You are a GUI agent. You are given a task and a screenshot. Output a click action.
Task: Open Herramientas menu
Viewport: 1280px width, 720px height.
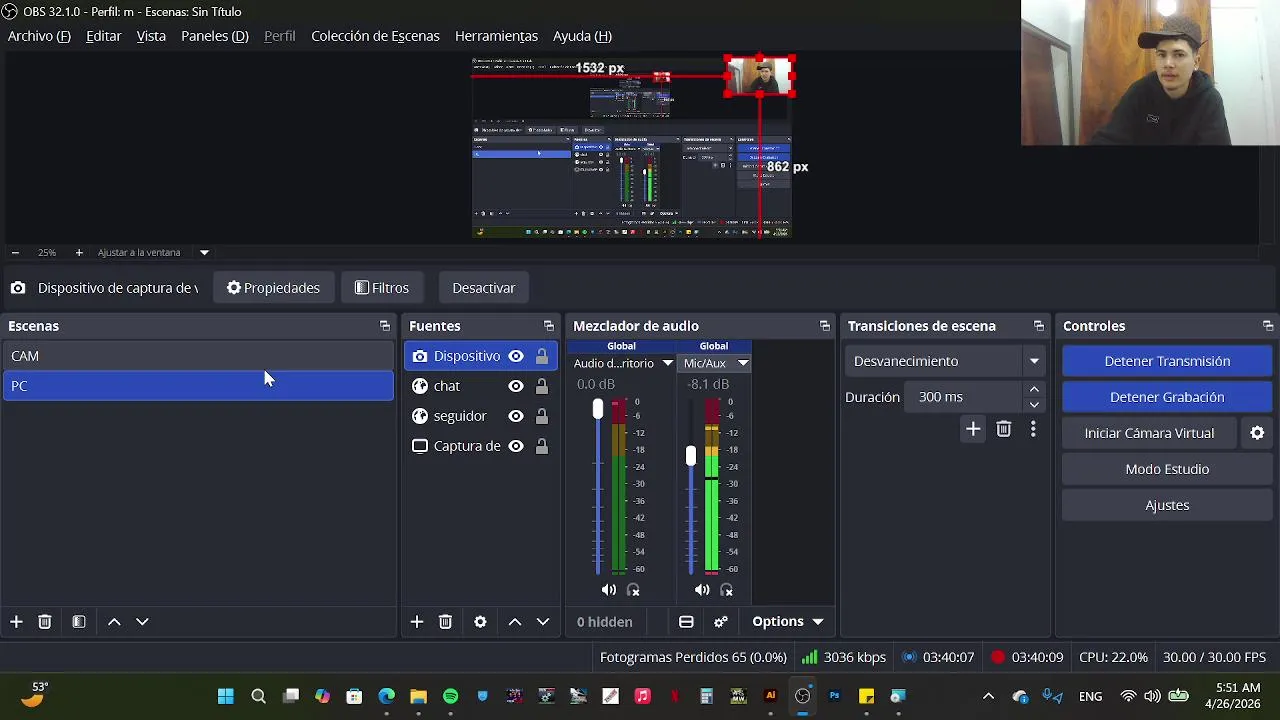(496, 36)
